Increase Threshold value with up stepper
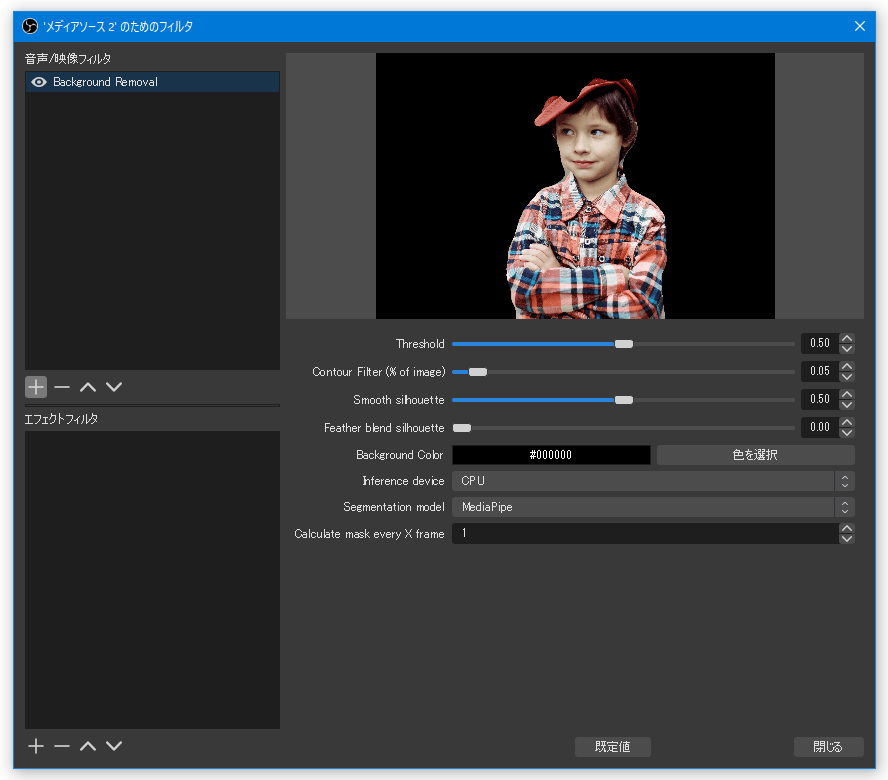This screenshot has width=888, height=780. 847,338
